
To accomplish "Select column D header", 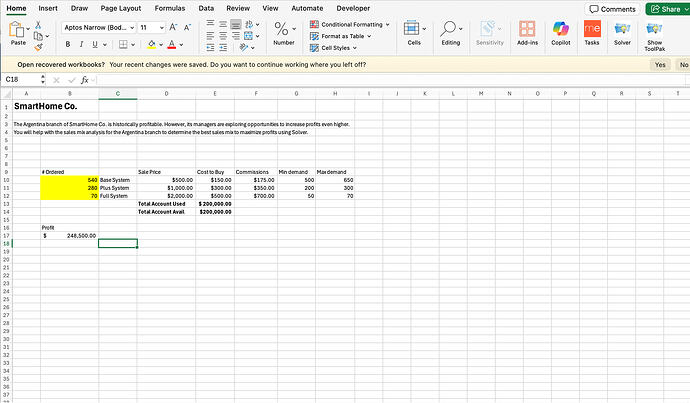I will (166, 93).
